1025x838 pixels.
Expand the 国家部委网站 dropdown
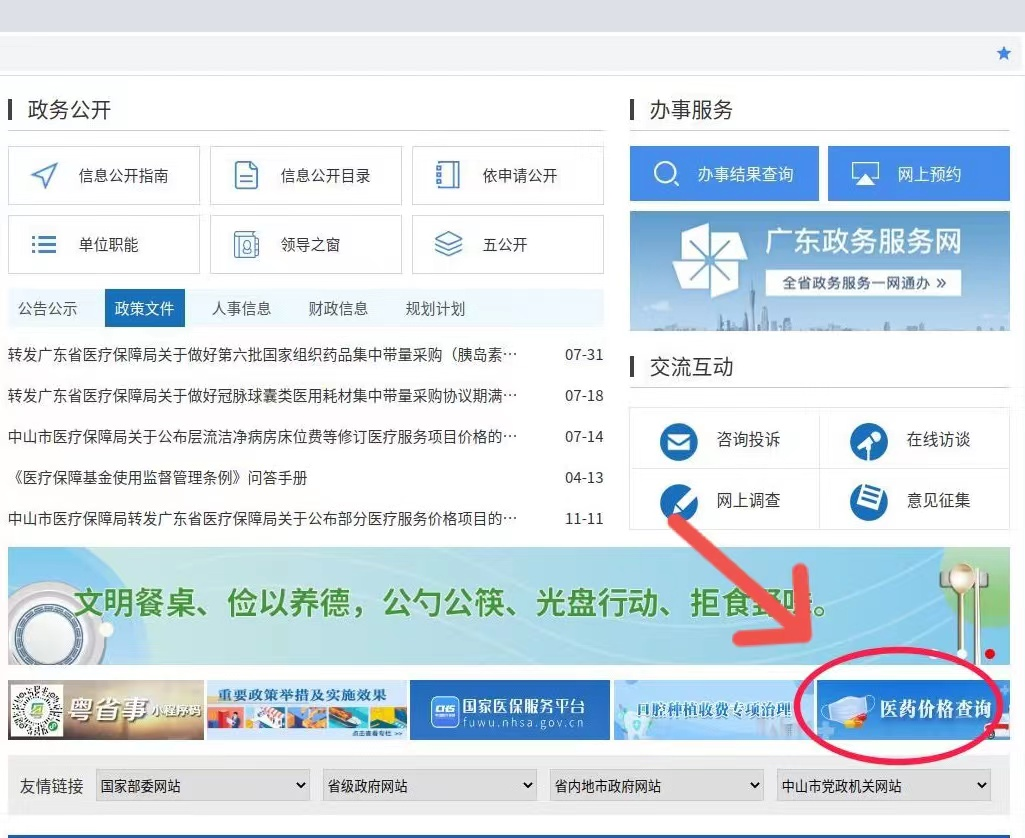click(202, 785)
